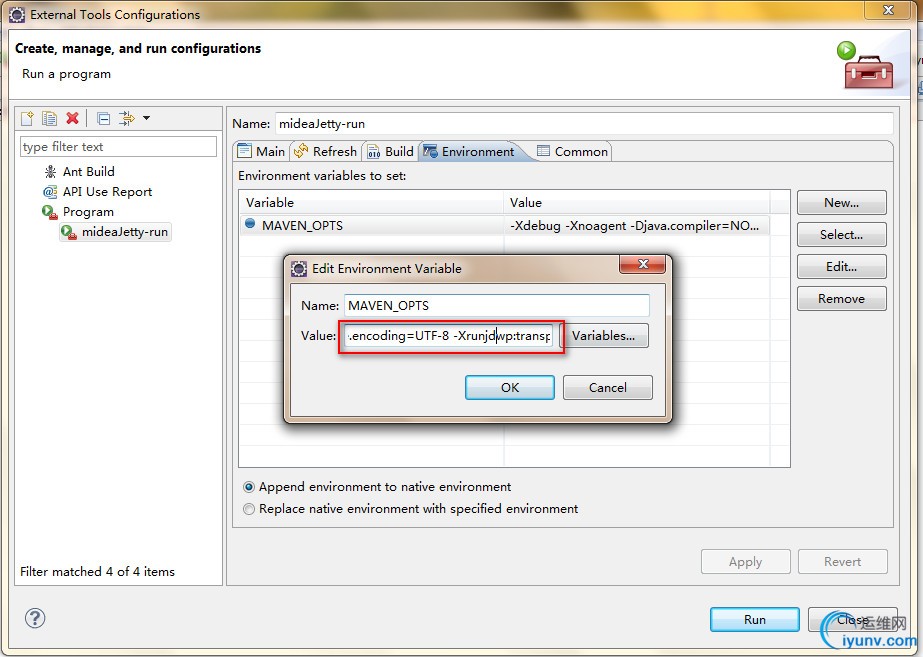Click the API Use Report icon
Viewport: 923px width, 657px height.
click(x=50, y=192)
